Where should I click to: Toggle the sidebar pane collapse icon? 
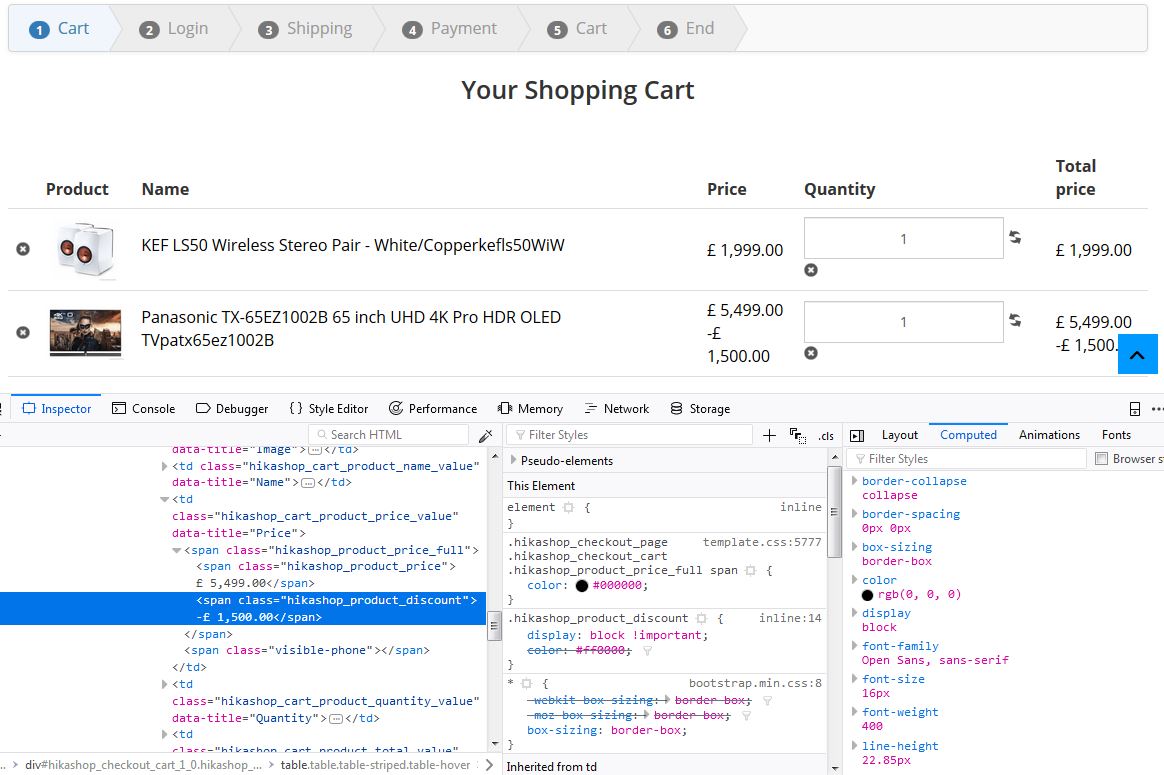pos(856,435)
